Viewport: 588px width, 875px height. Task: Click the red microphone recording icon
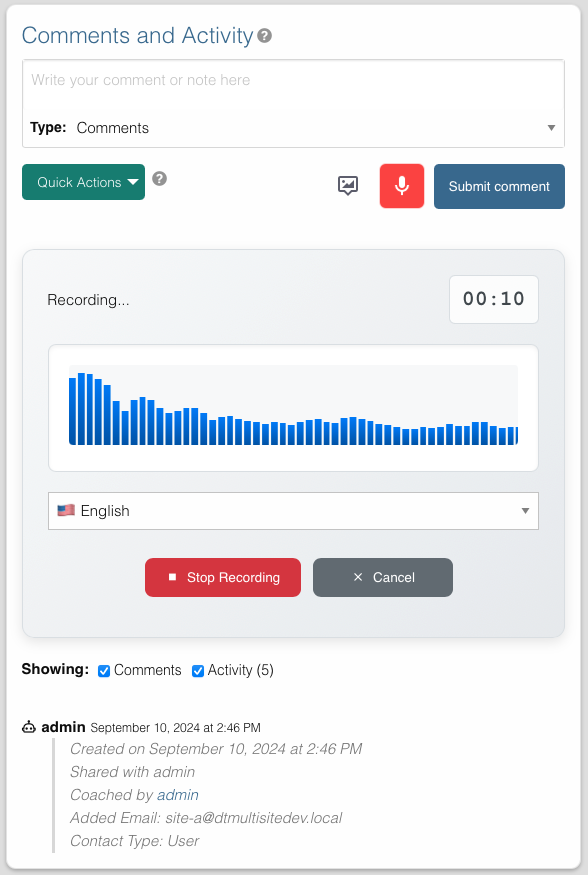[x=401, y=185]
